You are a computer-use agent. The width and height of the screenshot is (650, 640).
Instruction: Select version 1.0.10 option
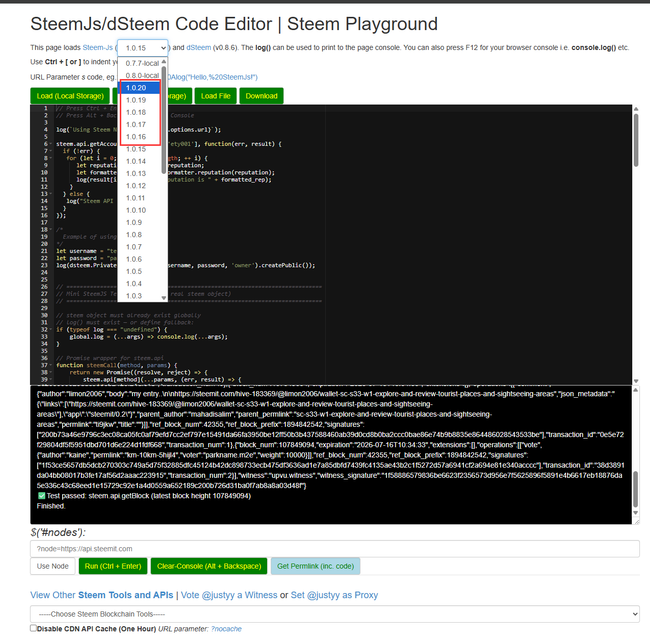pyautogui.click(x=139, y=210)
